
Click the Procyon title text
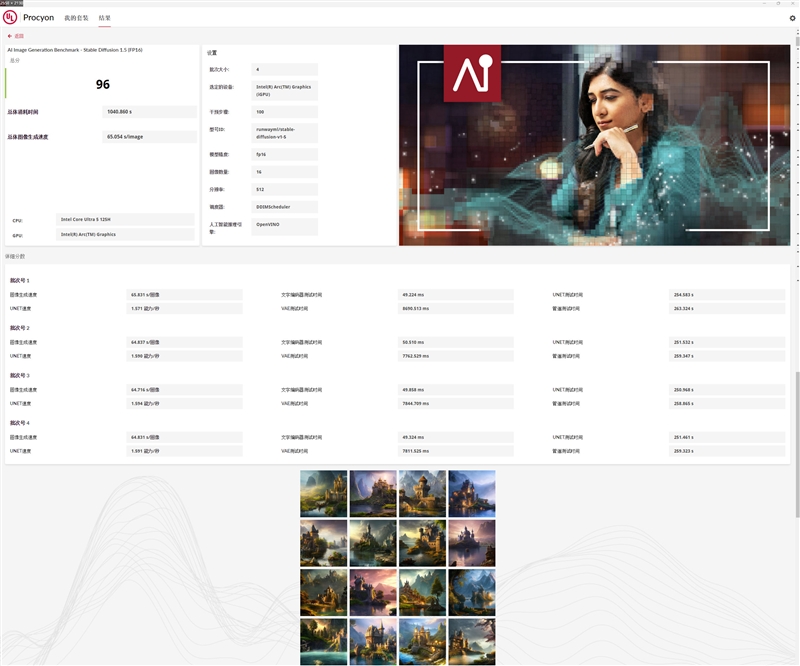pos(38,17)
